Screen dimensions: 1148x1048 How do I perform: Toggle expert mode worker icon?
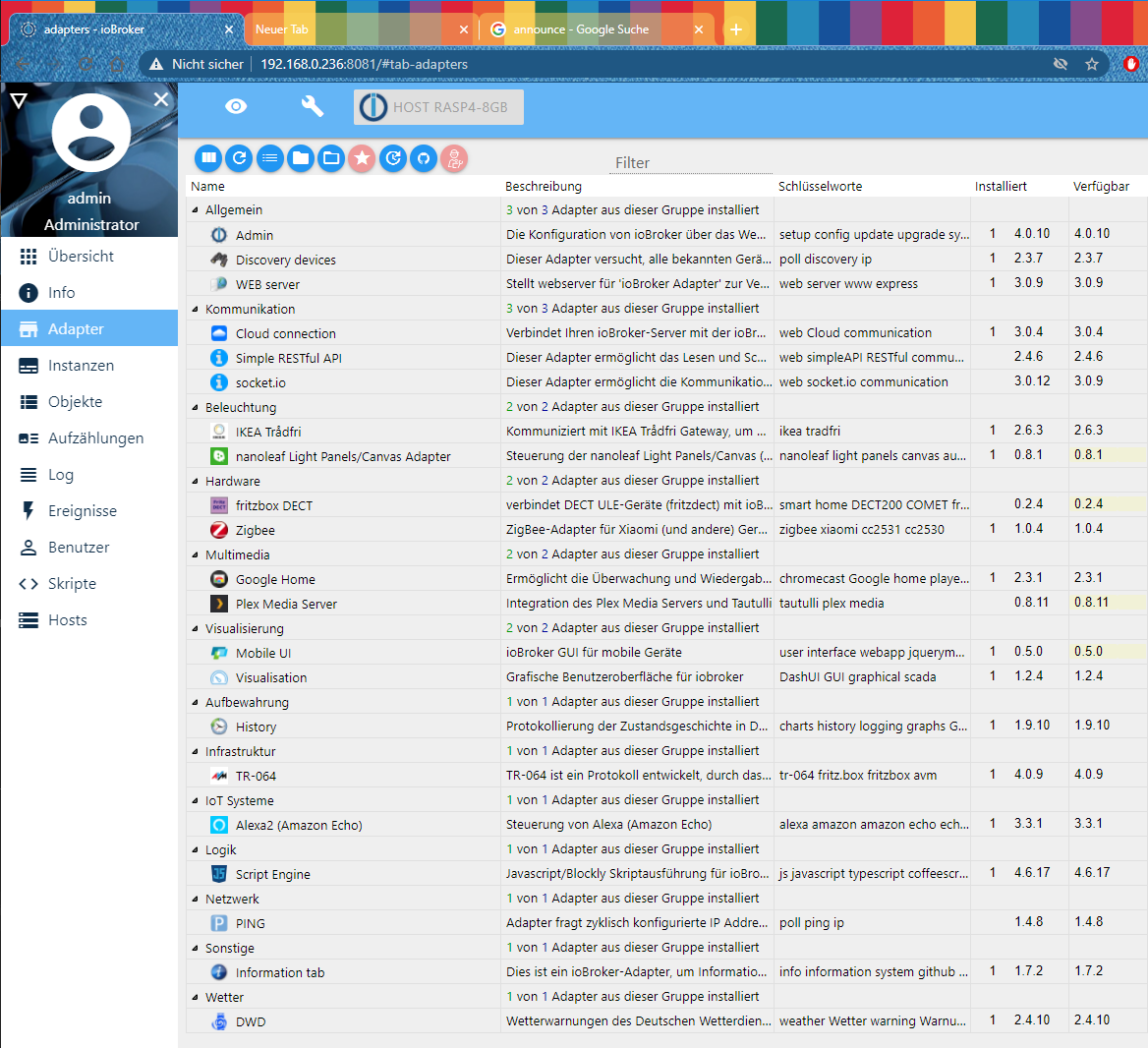[x=455, y=158]
